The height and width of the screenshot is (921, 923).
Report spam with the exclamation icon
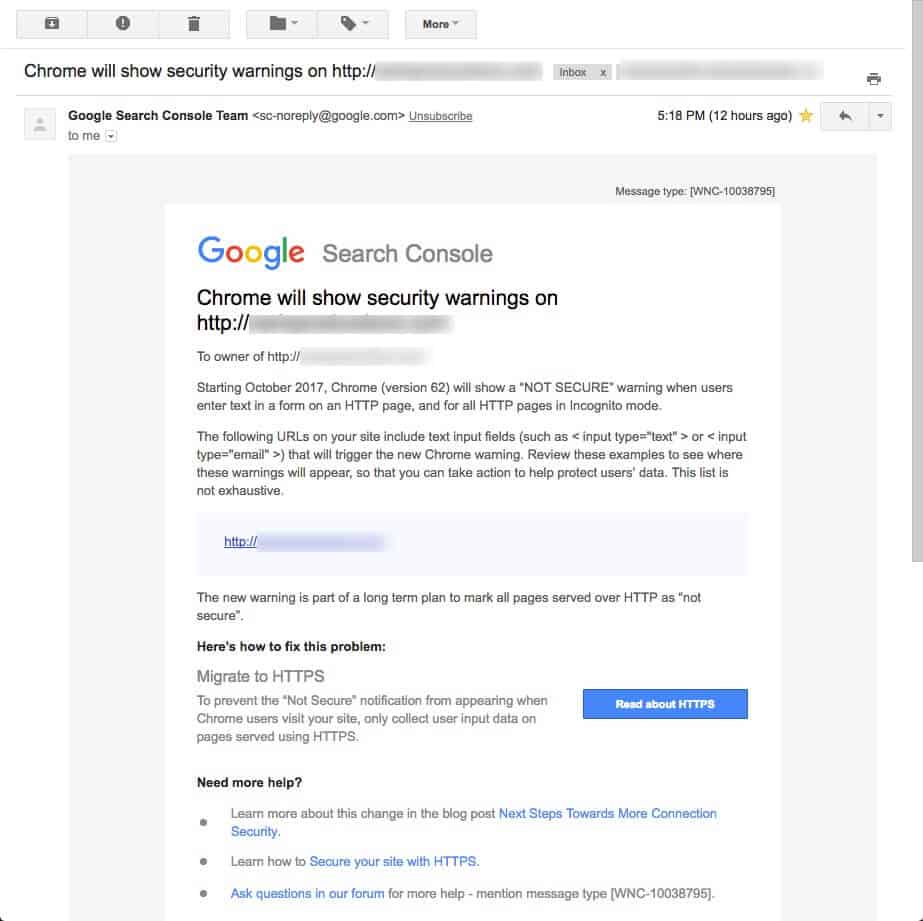point(122,24)
